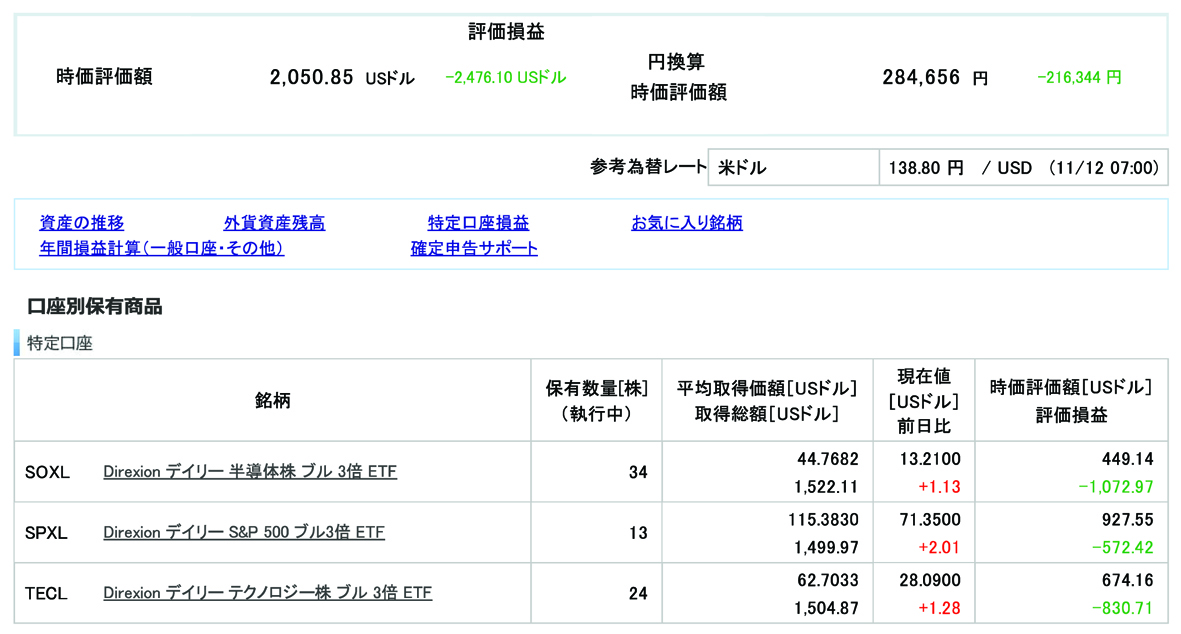Viewport: 1181px width, 634px height.
Task: Click SOXL total cost 1,522.11
Action: point(826,487)
